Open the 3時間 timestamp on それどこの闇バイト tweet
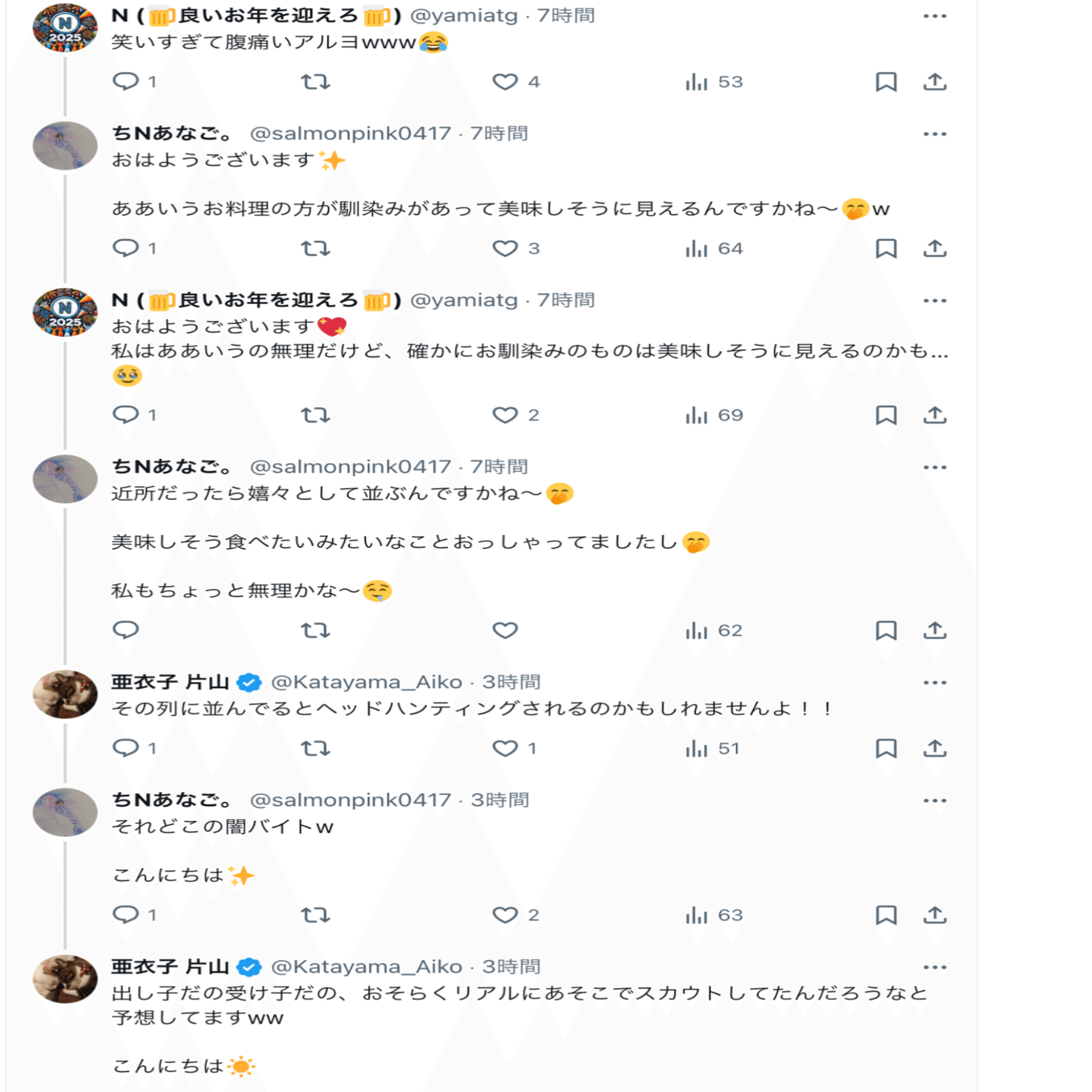Screen dimensions: 1092x1092 pyautogui.click(x=500, y=800)
